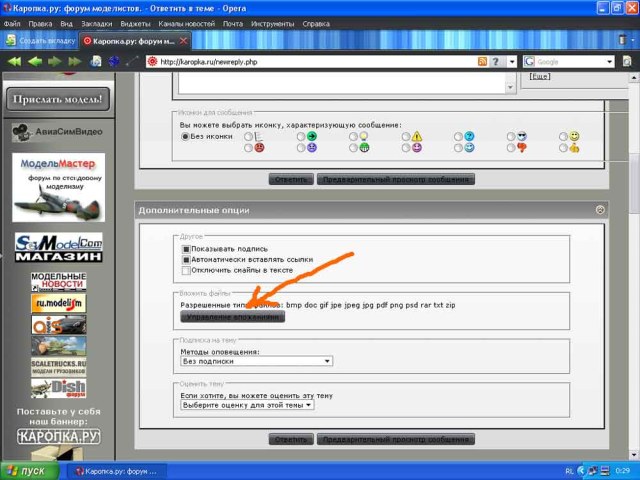Enable Отключить смайлы в тексте checkbox
Image resolution: width=640 pixels, height=480 pixels.
pos(185,270)
